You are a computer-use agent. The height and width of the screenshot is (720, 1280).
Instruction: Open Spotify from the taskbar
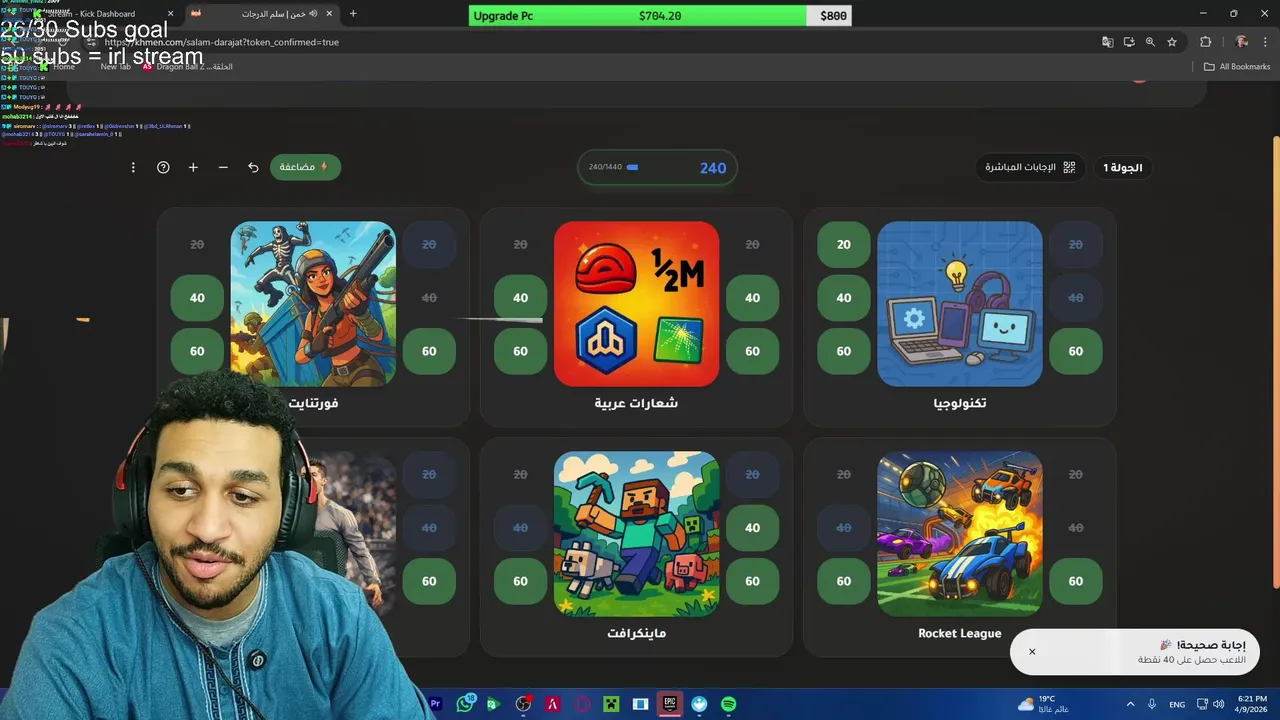coord(728,704)
